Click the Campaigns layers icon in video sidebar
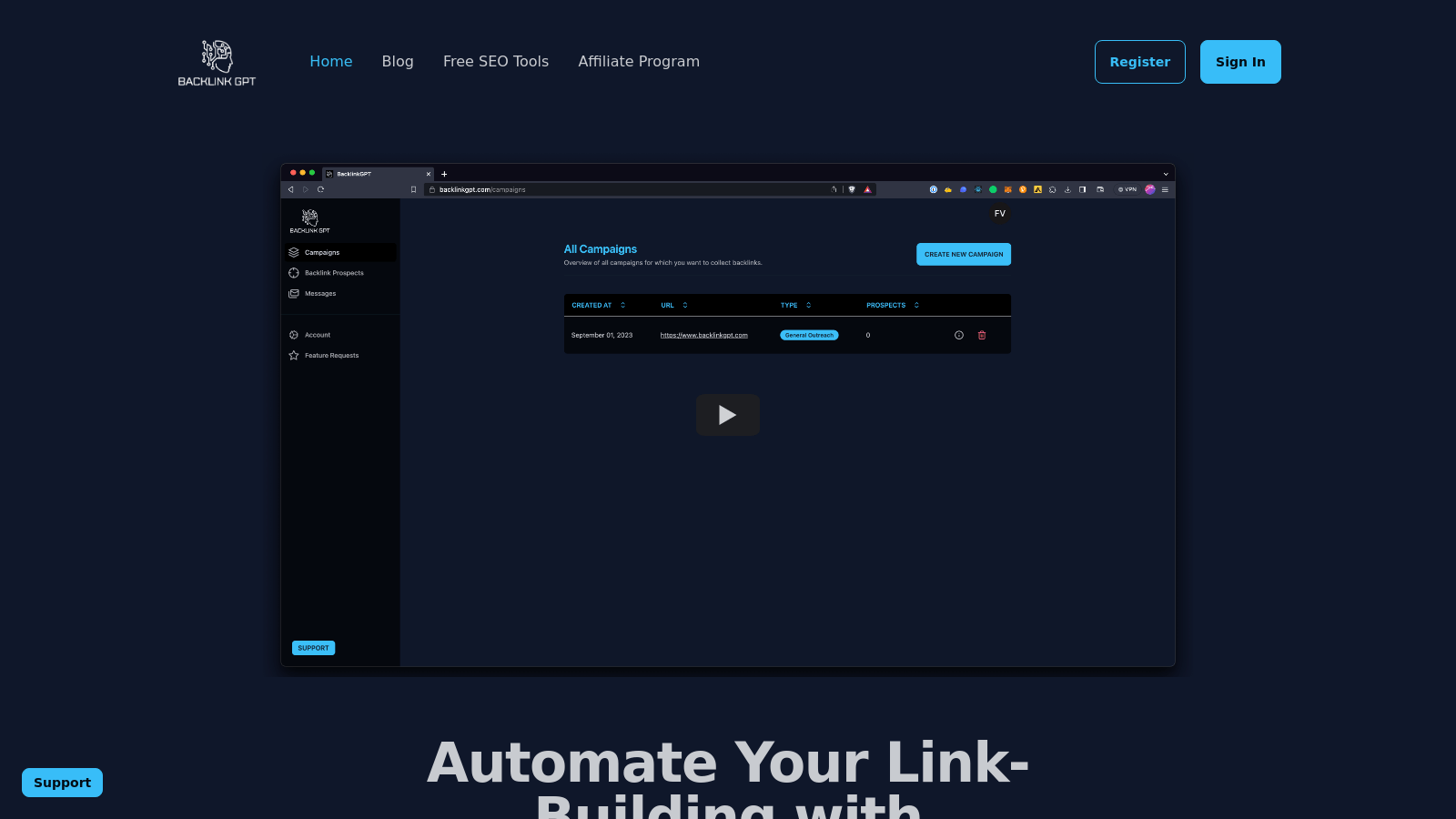This screenshot has width=1456, height=819. pyautogui.click(x=294, y=252)
